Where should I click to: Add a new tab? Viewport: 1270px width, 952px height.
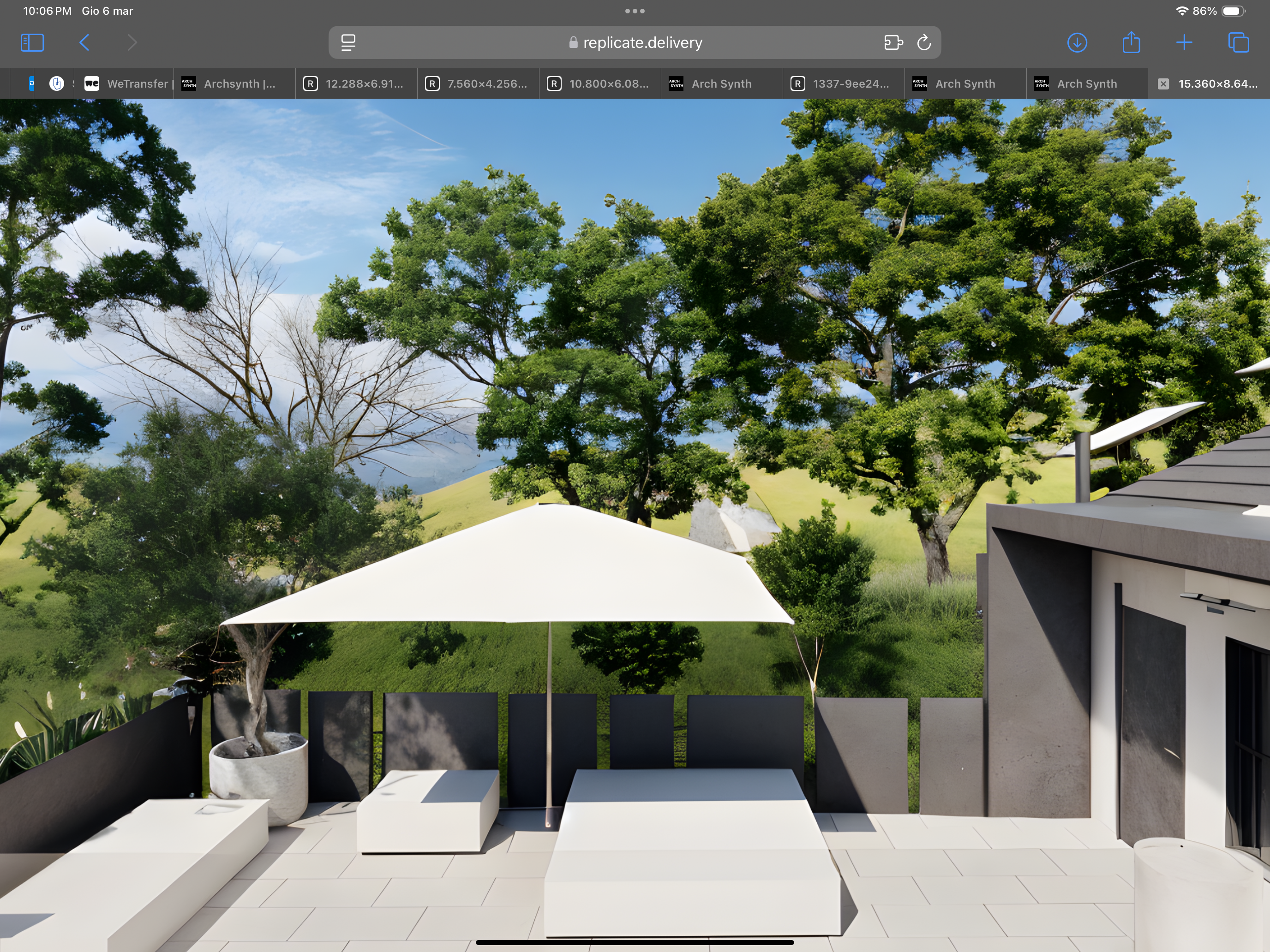pos(1184,42)
